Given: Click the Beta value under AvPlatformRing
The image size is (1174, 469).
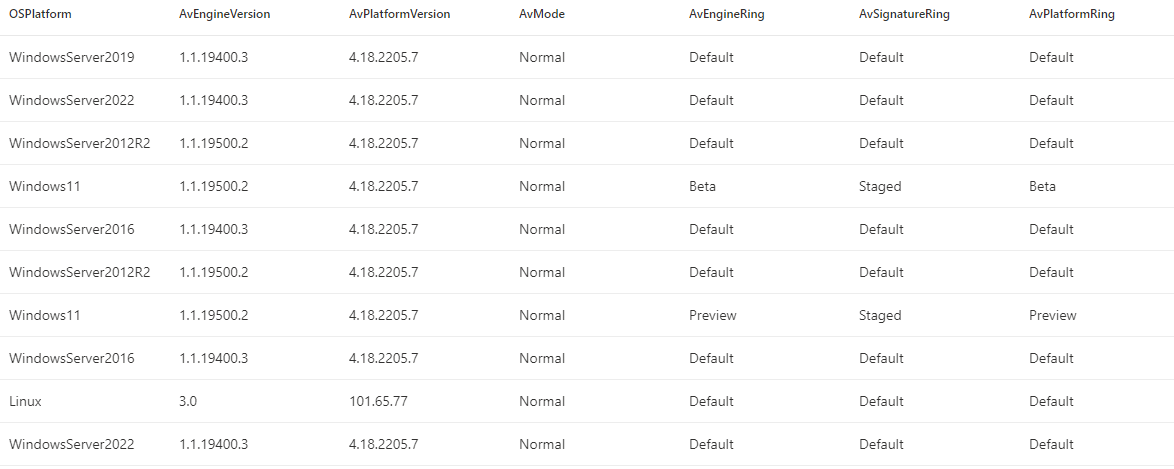Looking at the screenshot, I should (1042, 187).
